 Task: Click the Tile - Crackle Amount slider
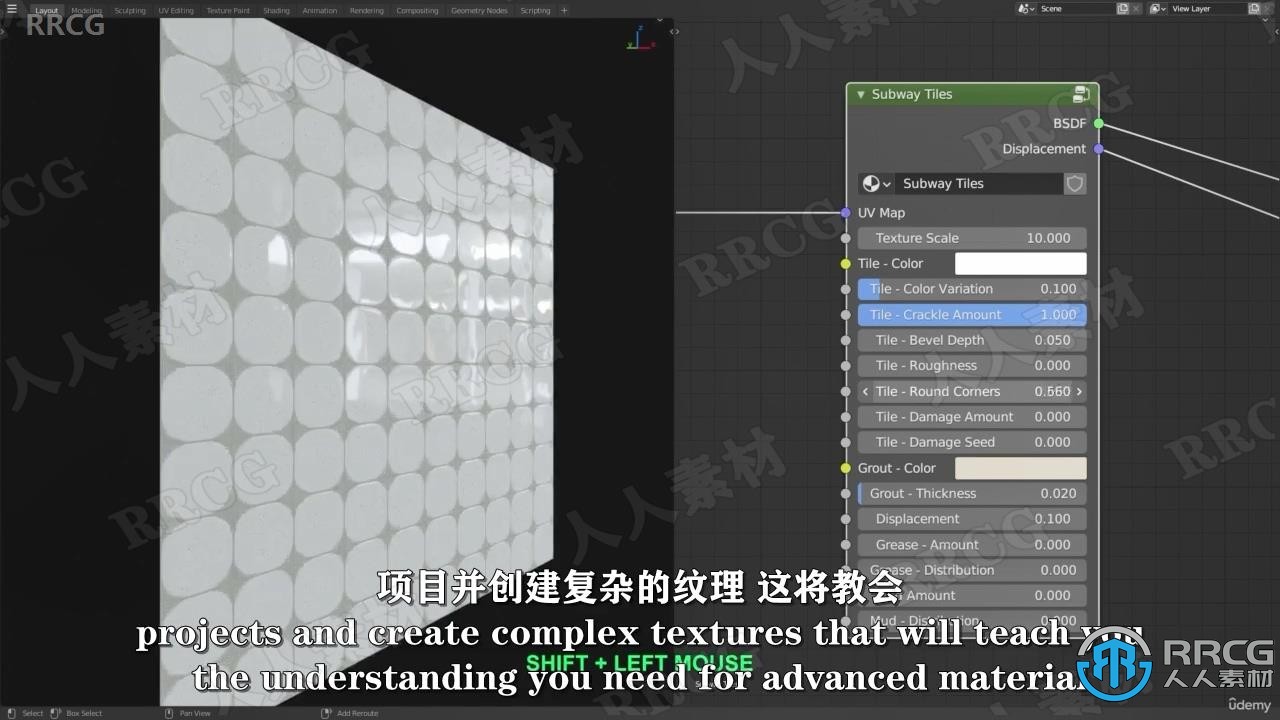[972, 314]
